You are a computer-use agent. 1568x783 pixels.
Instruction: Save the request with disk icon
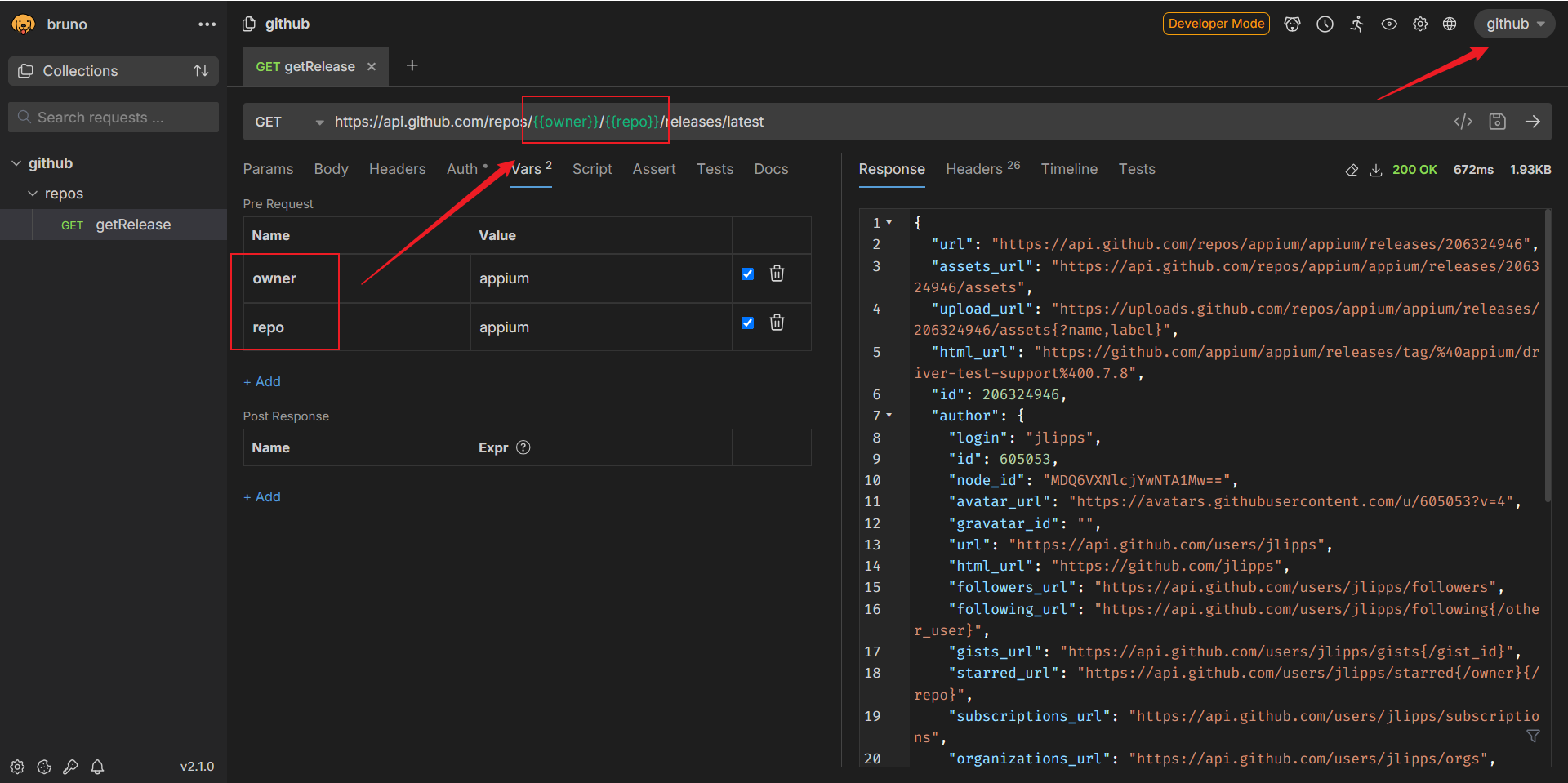tap(1498, 122)
